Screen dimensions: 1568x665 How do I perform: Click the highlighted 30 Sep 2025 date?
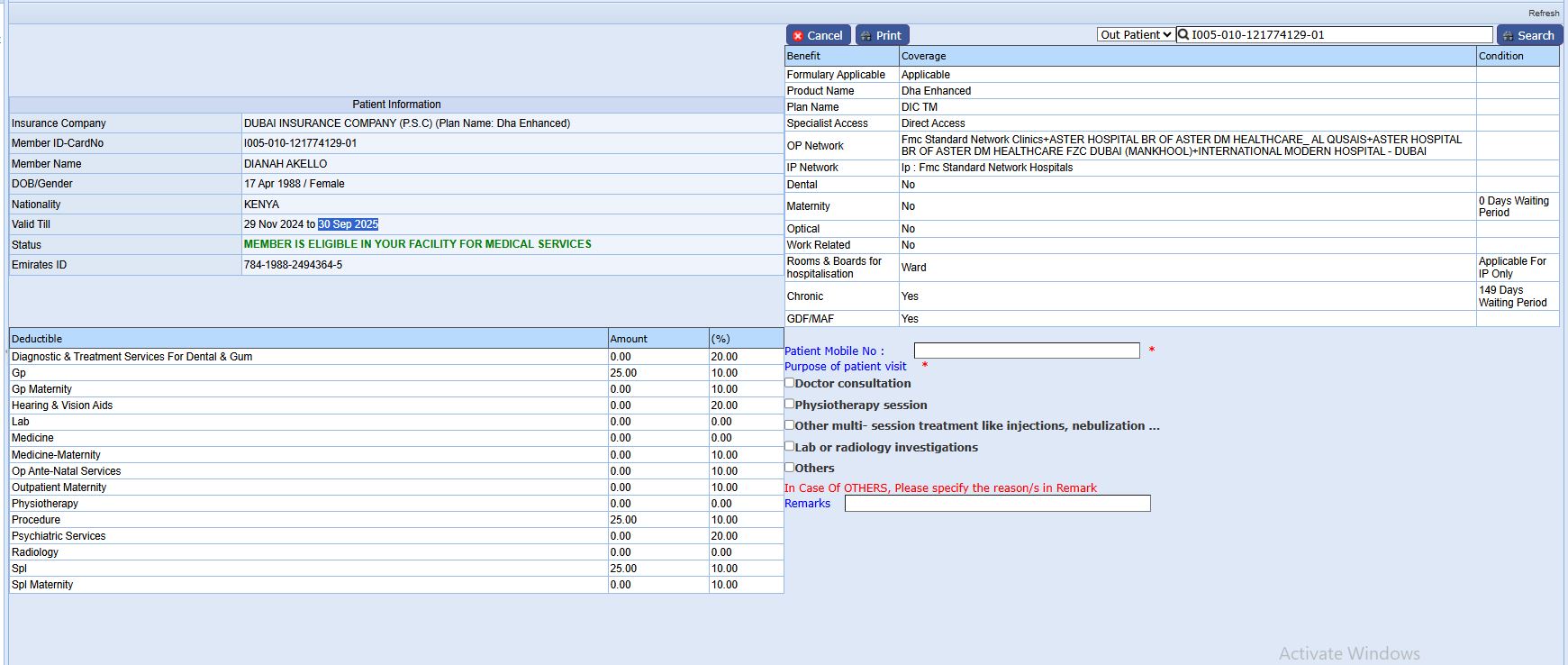pos(348,224)
